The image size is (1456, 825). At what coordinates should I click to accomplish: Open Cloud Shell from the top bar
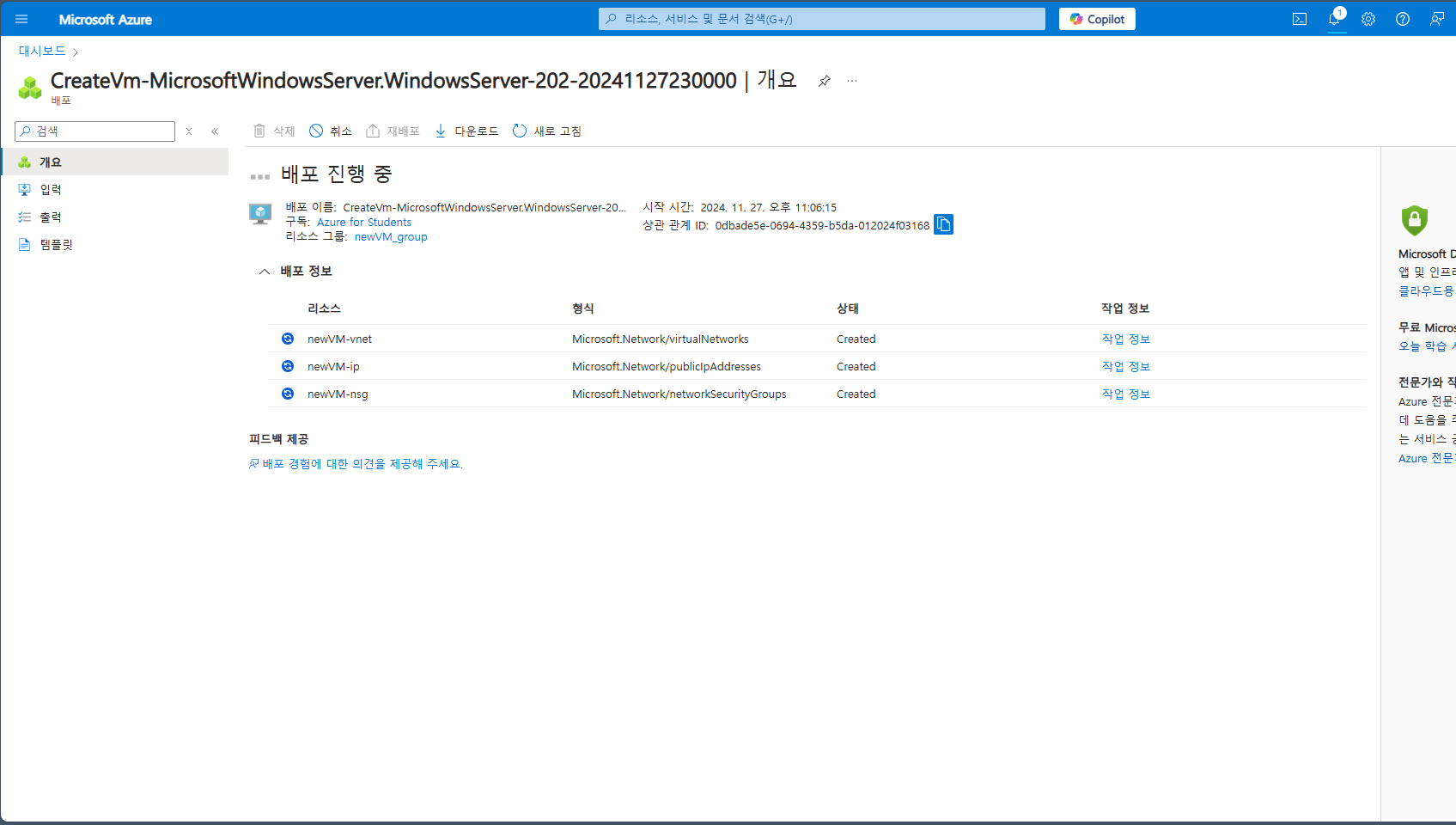[x=1300, y=19]
